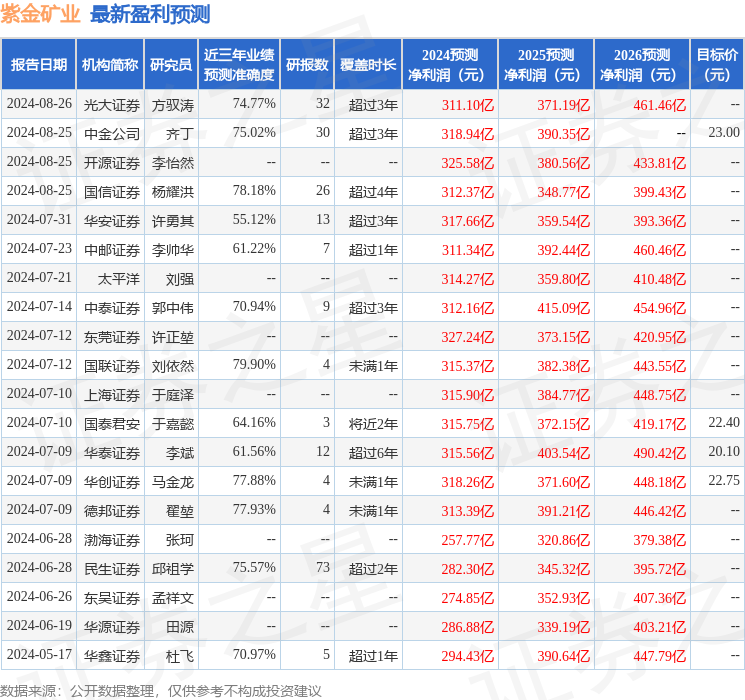The image size is (745, 700).
Task: Select the 德邦证券 institution cell
Action: pos(112,510)
